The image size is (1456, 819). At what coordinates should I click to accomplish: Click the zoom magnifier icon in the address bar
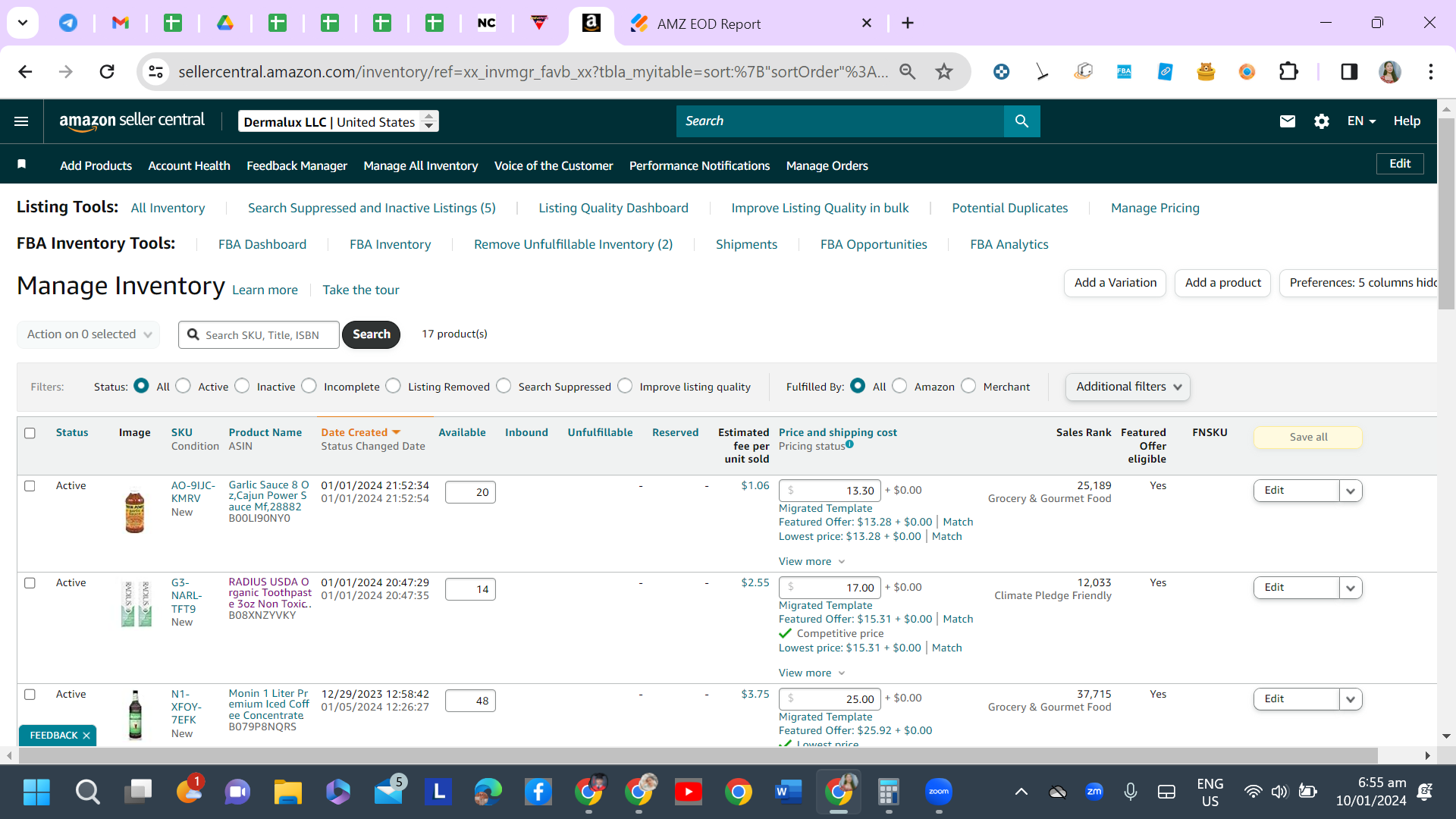click(907, 71)
